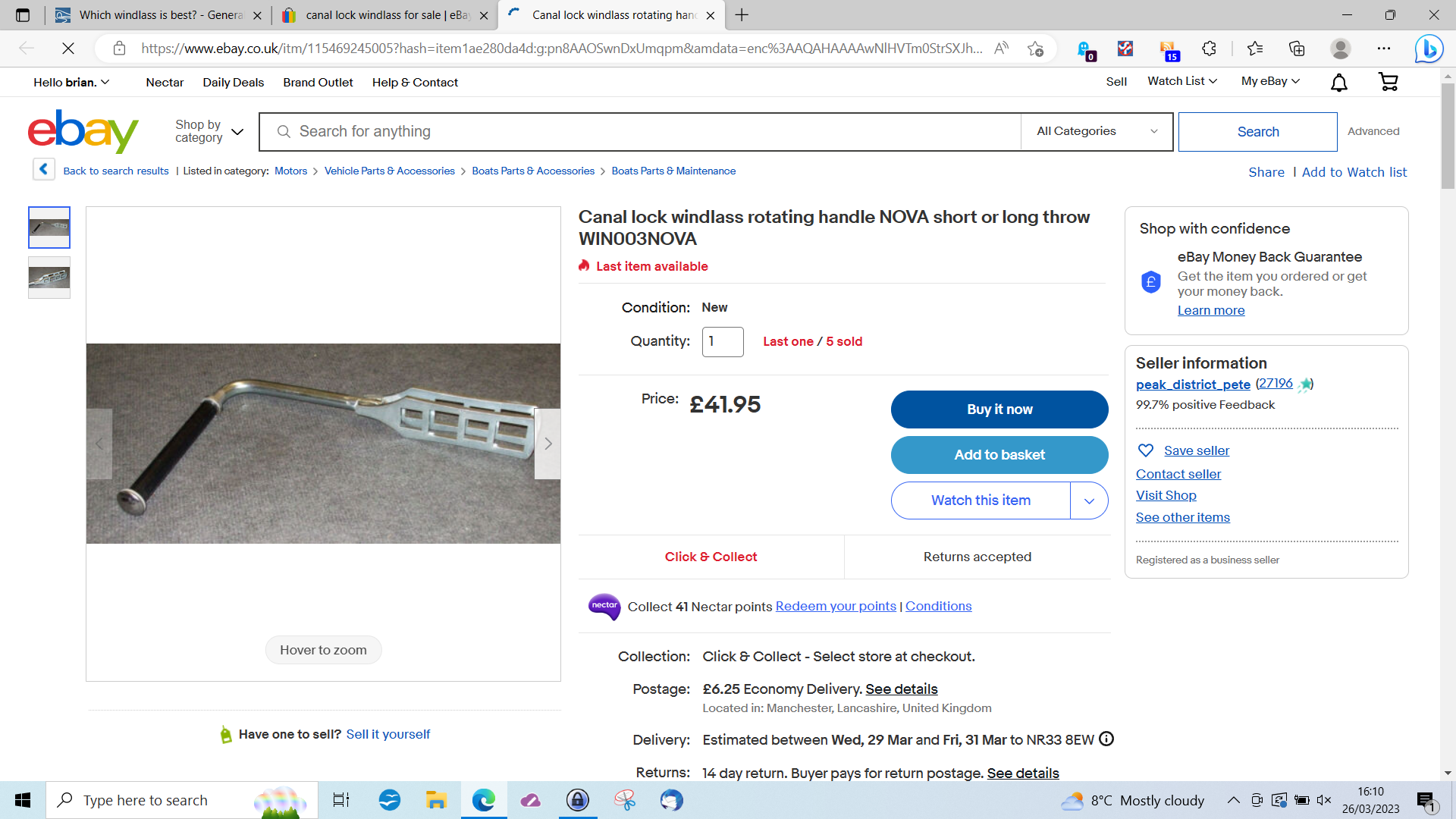The image size is (1456, 819).
Task: Click the Buy it now button
Action: (x=999, y=409)
